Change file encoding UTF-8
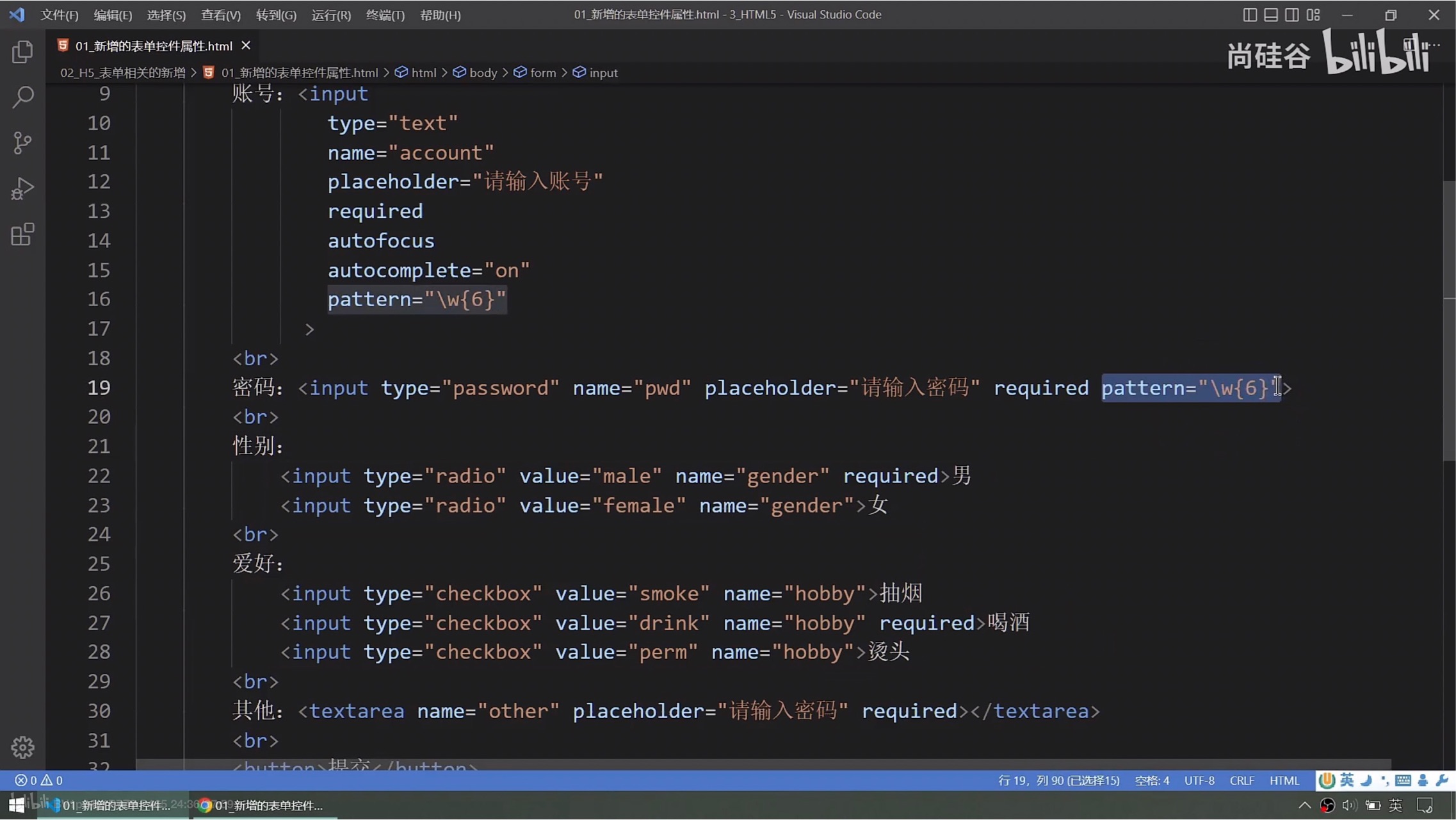1456x820 pixels. point(1199,780)
